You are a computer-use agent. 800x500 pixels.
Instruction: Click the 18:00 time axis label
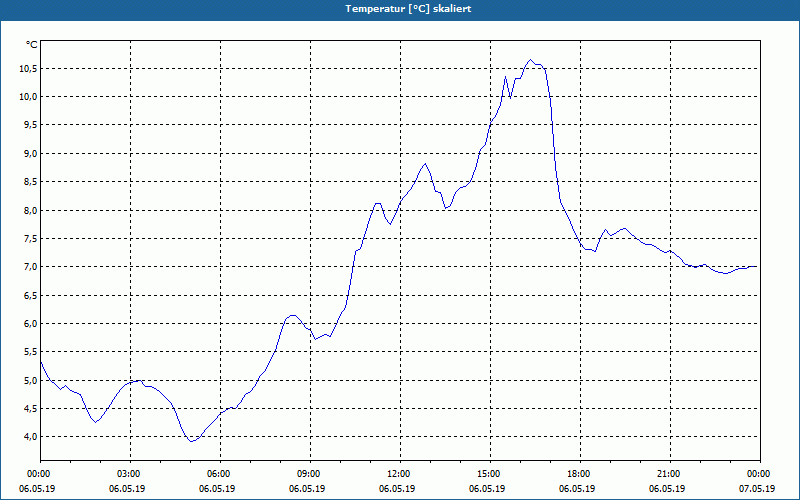pos(580,474)
